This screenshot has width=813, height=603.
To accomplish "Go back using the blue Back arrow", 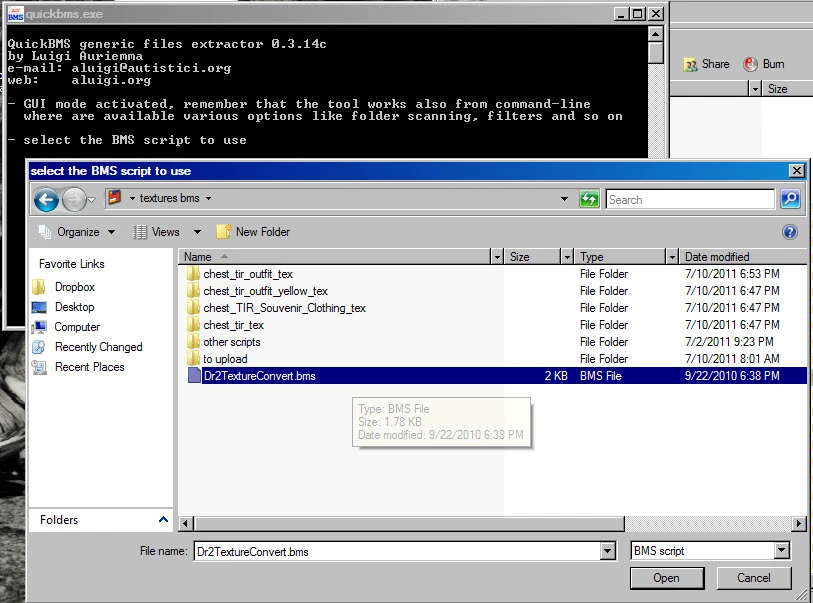I will (46, 200).
